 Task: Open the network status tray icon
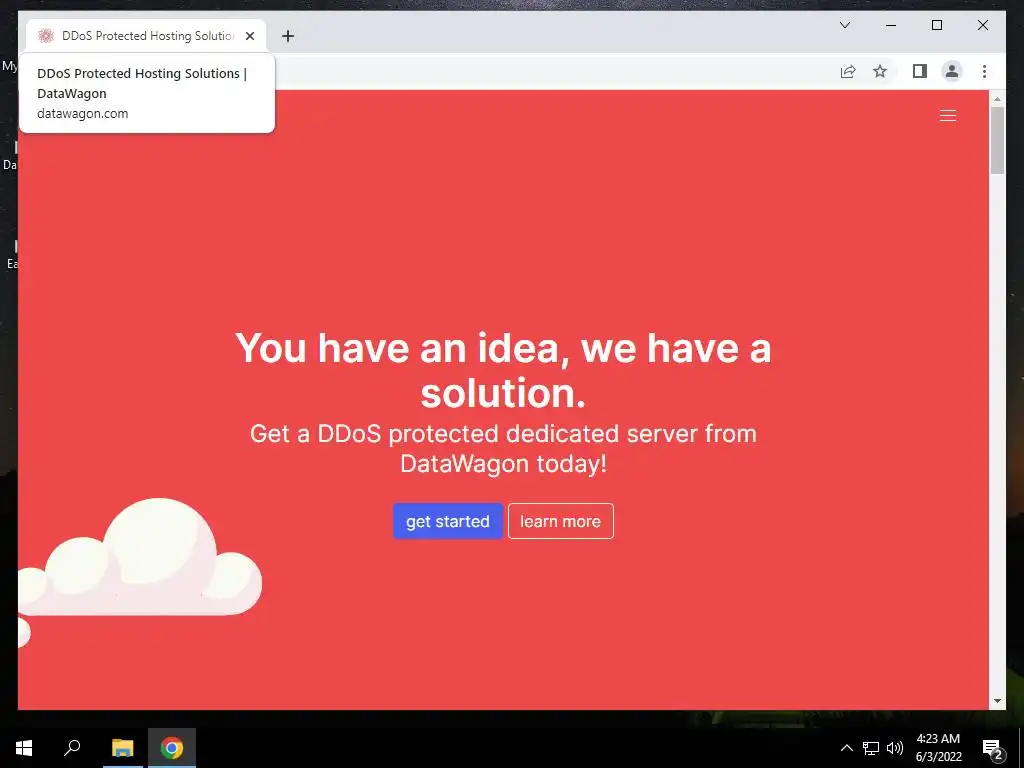871,748
